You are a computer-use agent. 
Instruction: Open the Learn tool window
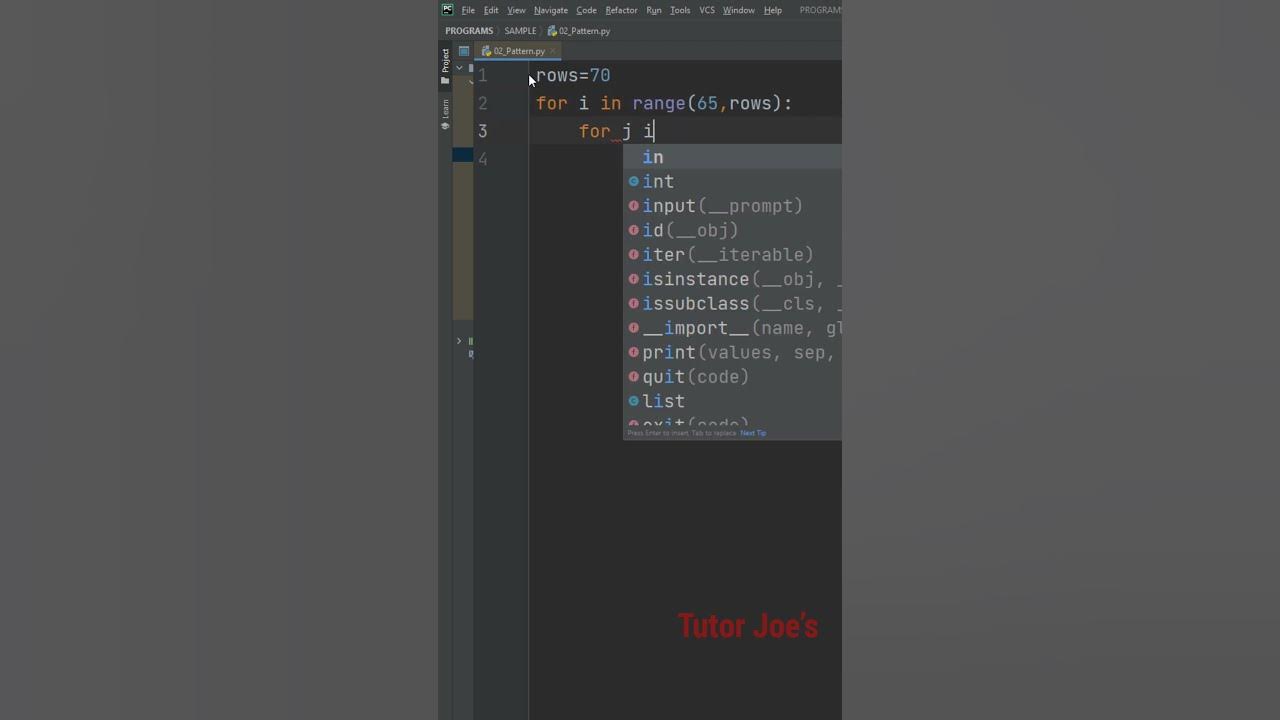click(x=445, y=114)
